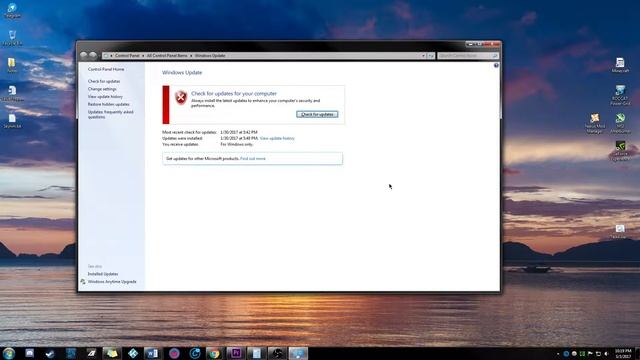This screenshot has height=360, width=640.
Task: Click All Control Panel Items breadcrumb
Action: click(167, 56)
